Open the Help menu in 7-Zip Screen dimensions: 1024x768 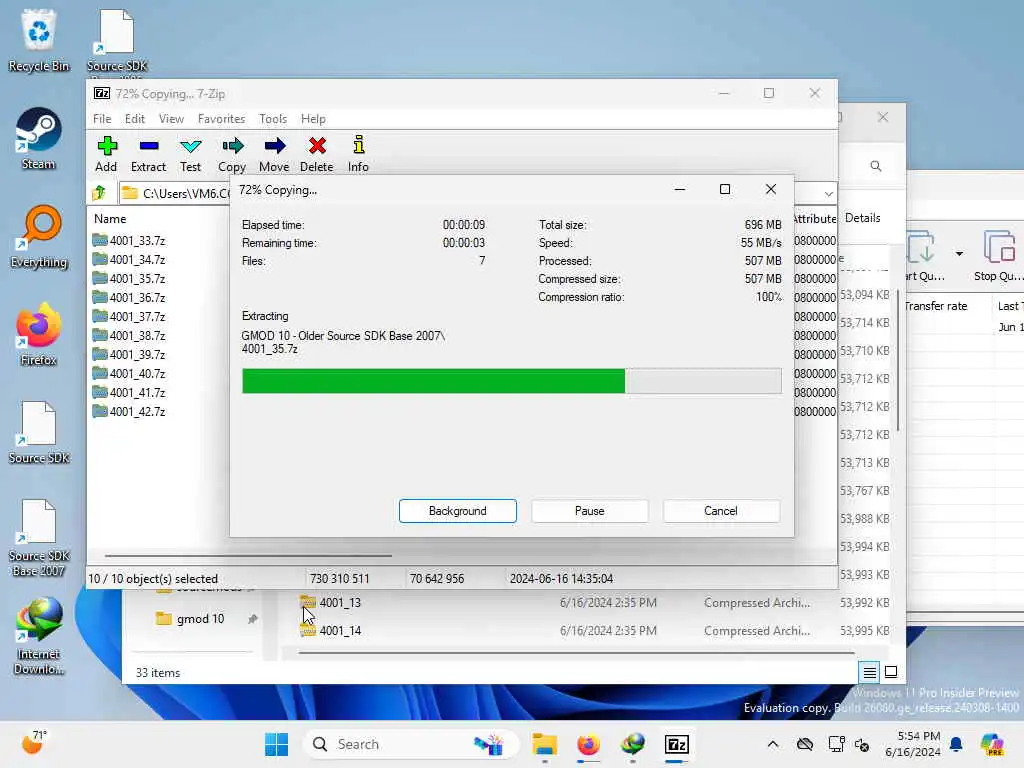(313, 119)
